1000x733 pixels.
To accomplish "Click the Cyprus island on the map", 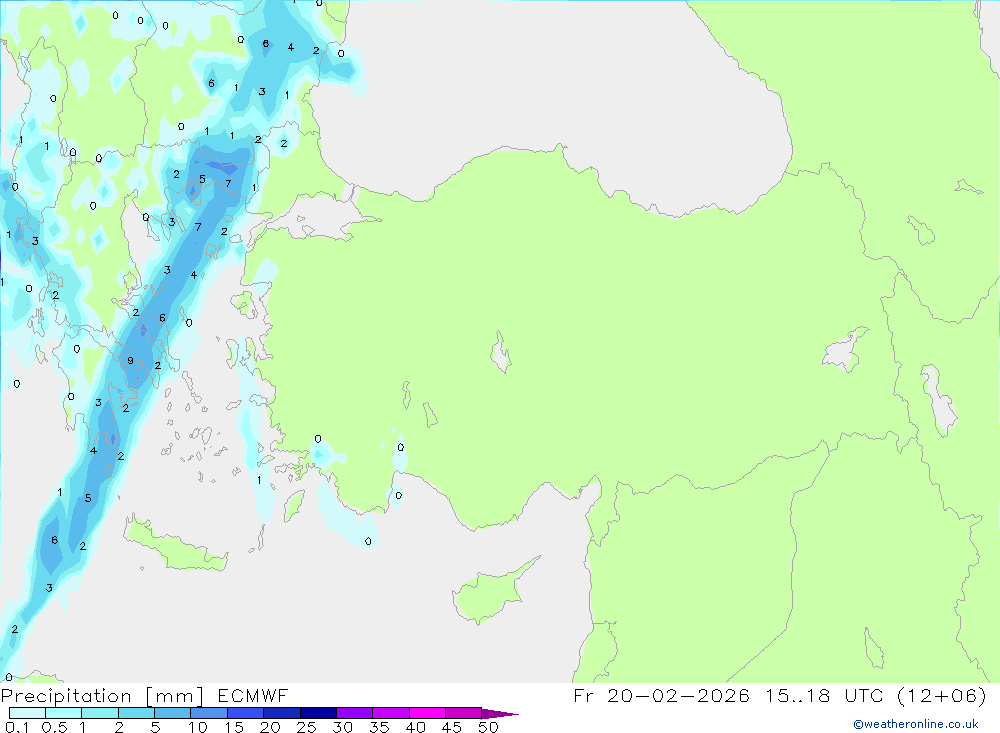I will (489, 595).
